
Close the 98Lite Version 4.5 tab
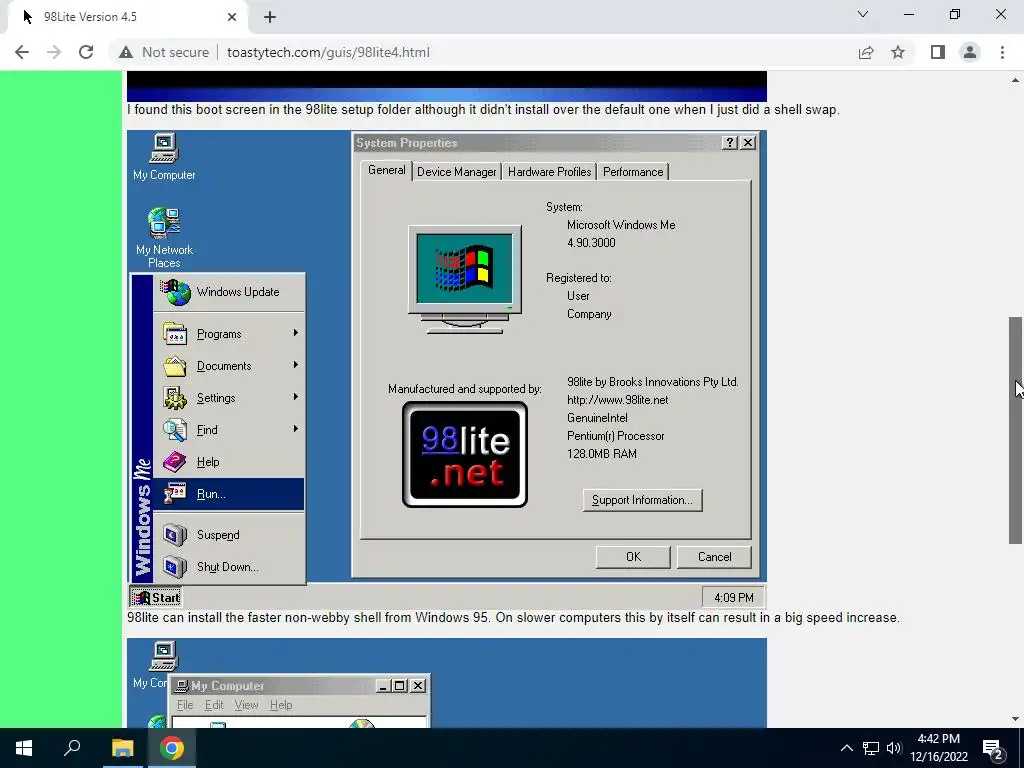coord(232,17)
